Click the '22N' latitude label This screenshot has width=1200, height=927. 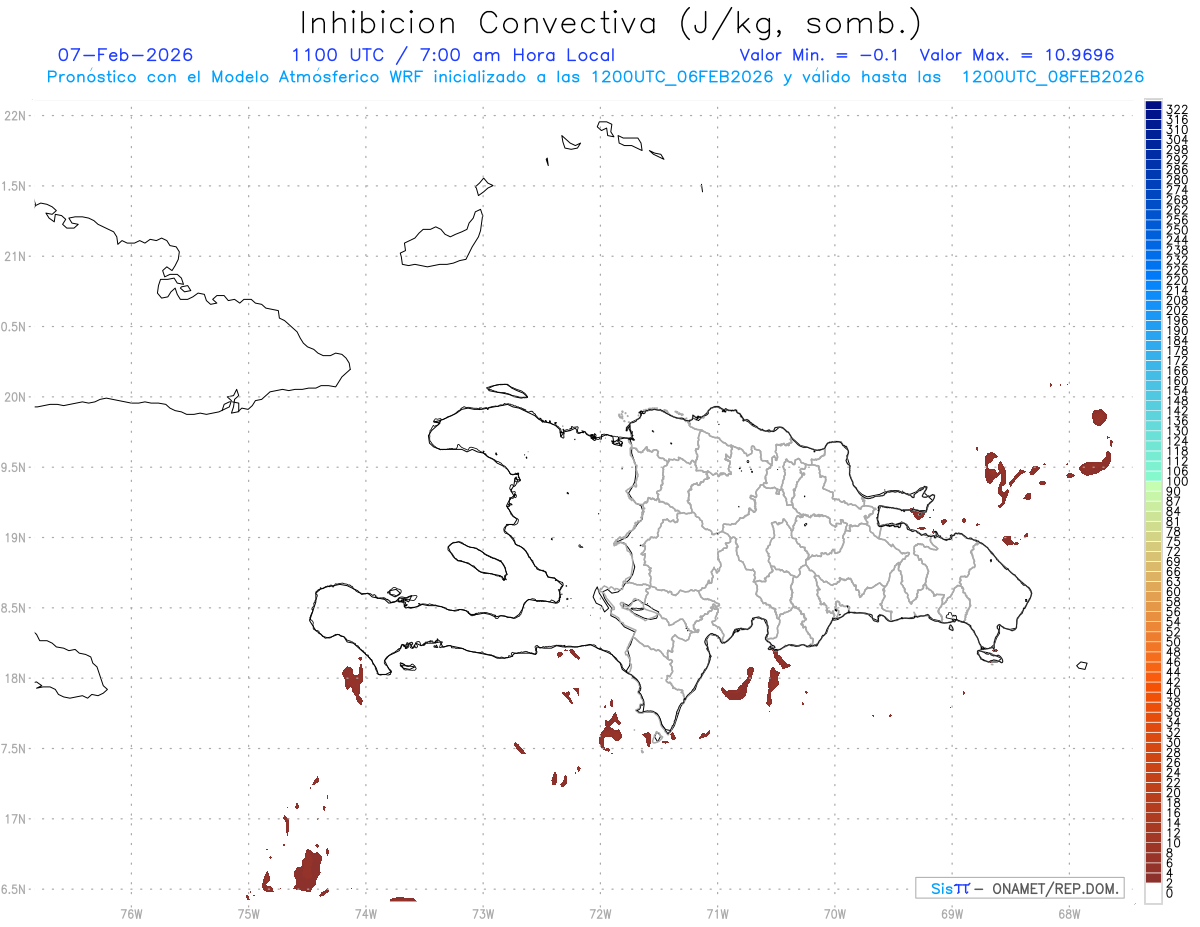pyautogui.click(x=15, y=116)
